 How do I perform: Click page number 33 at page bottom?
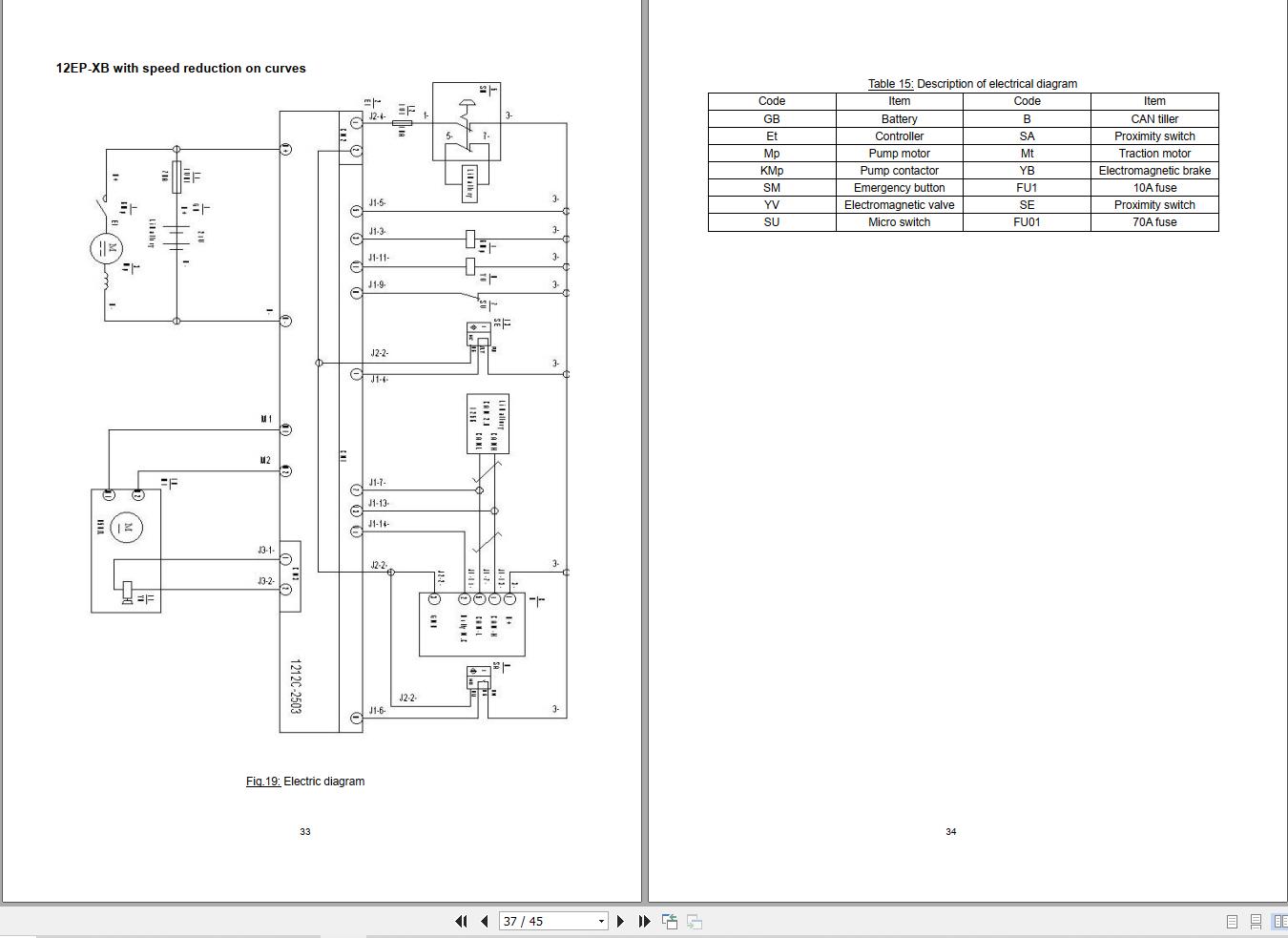coord(305,831)
